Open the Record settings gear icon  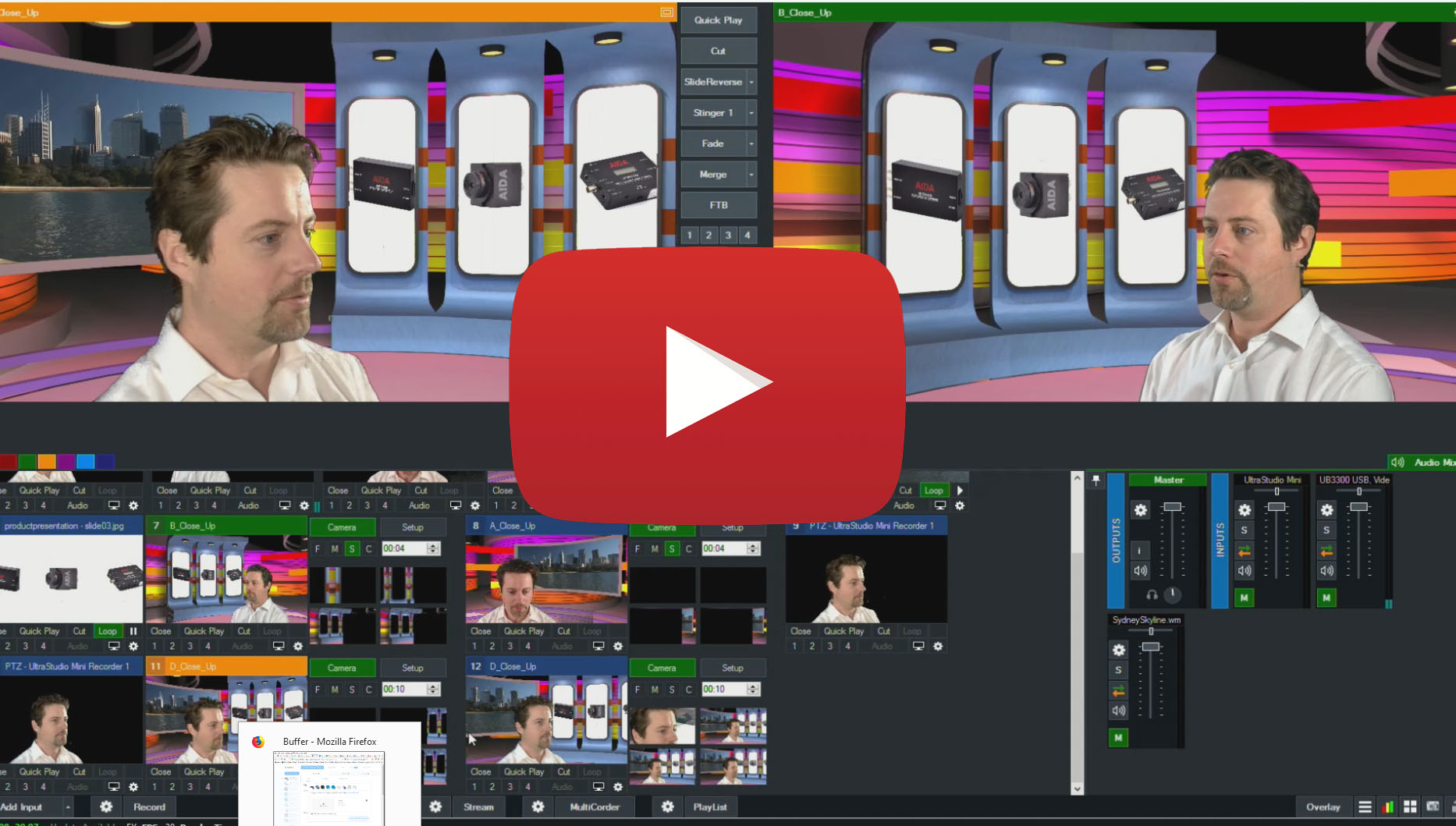[106, 807]
